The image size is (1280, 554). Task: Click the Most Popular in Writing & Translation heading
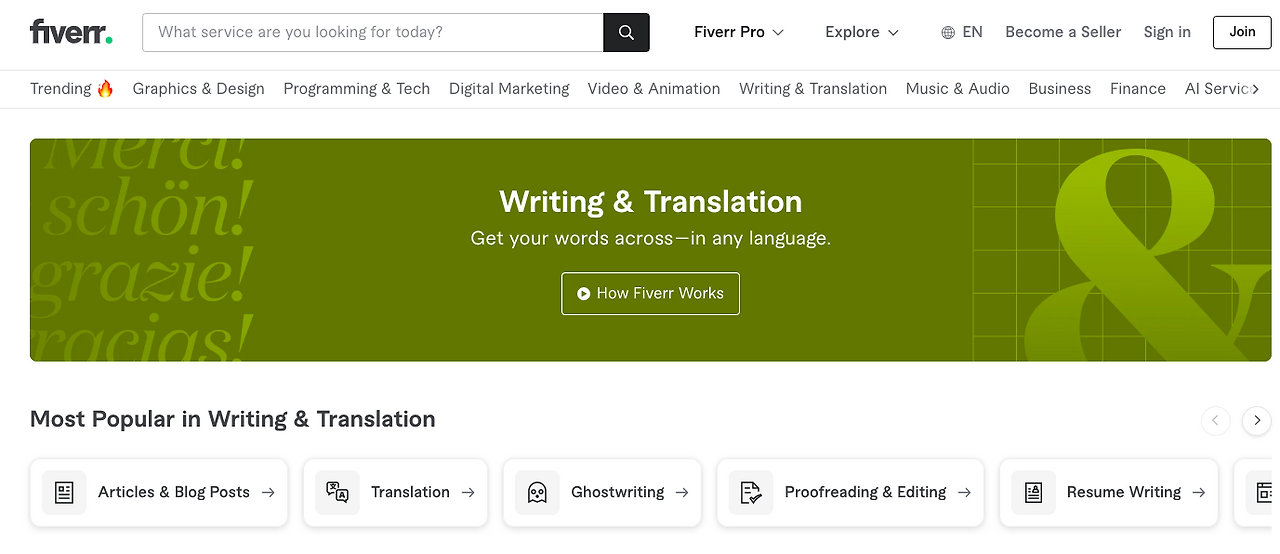(233, 419)
